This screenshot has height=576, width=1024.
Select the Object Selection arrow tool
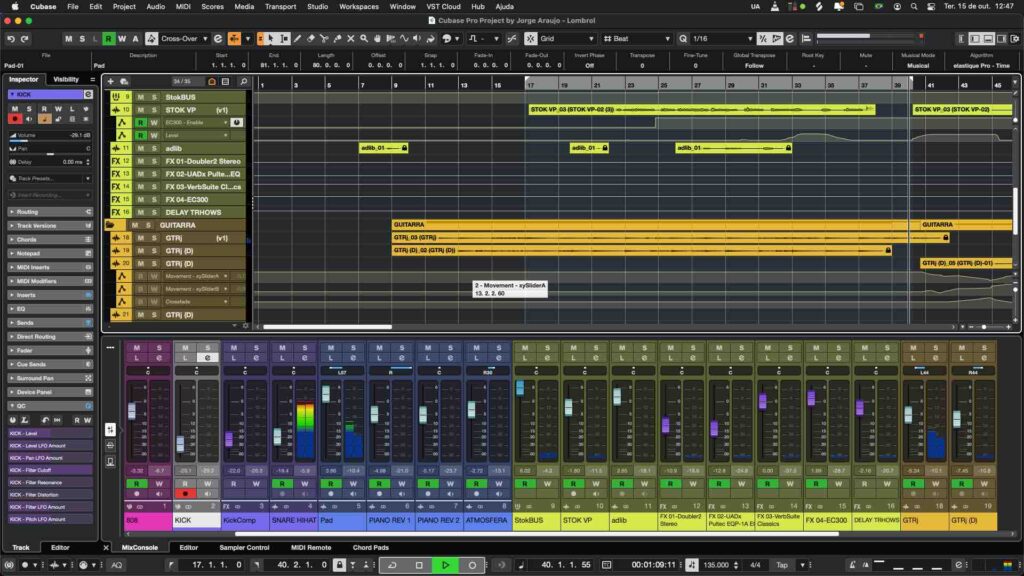[x=271, y=39]
